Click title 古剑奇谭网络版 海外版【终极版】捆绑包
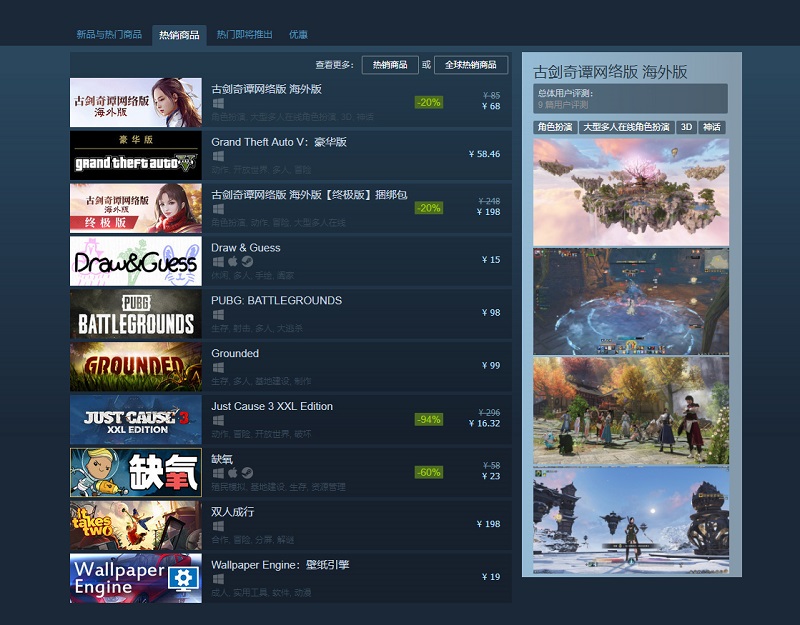800x625 pixels. click(x=309, y=194)
